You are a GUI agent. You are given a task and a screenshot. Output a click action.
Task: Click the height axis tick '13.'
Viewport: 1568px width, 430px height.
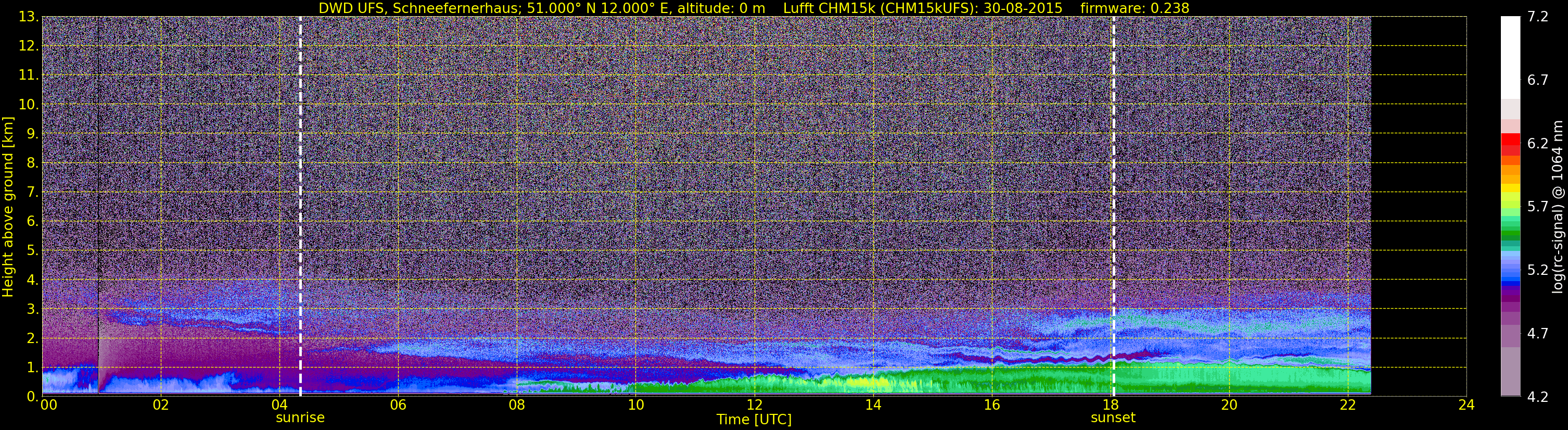[x=29, y=17]
